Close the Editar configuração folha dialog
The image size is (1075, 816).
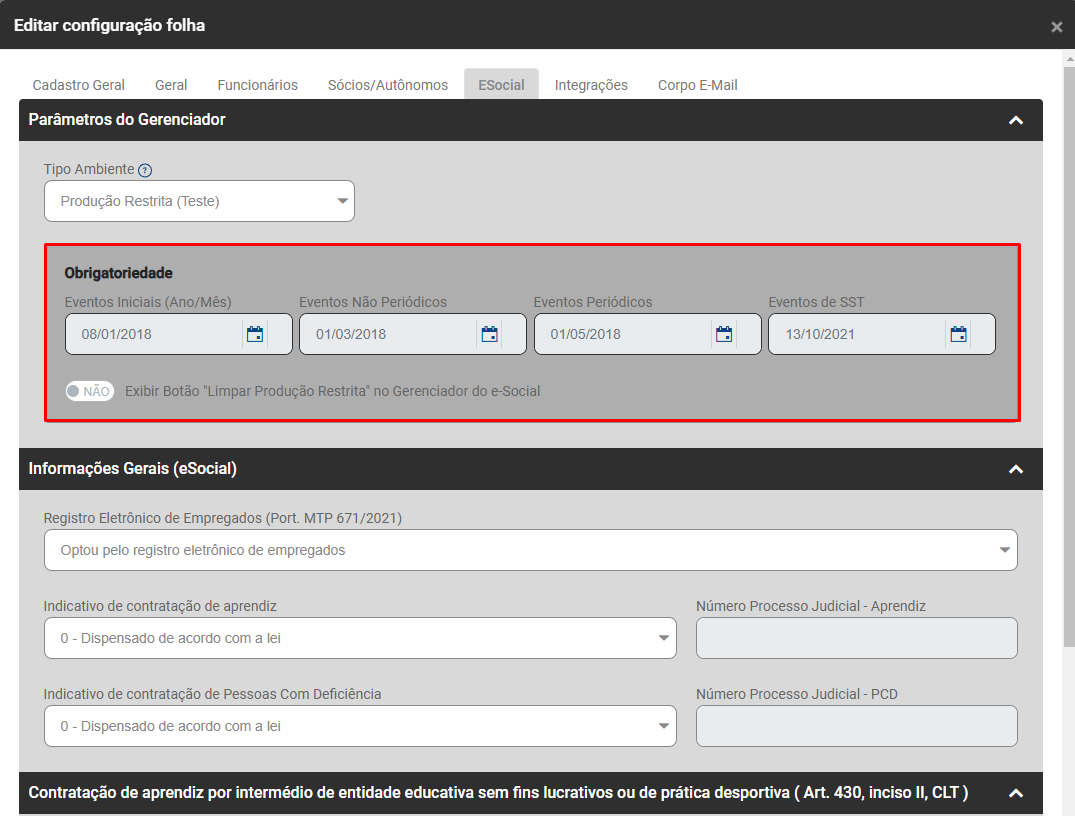click(x=1056, y=27)
